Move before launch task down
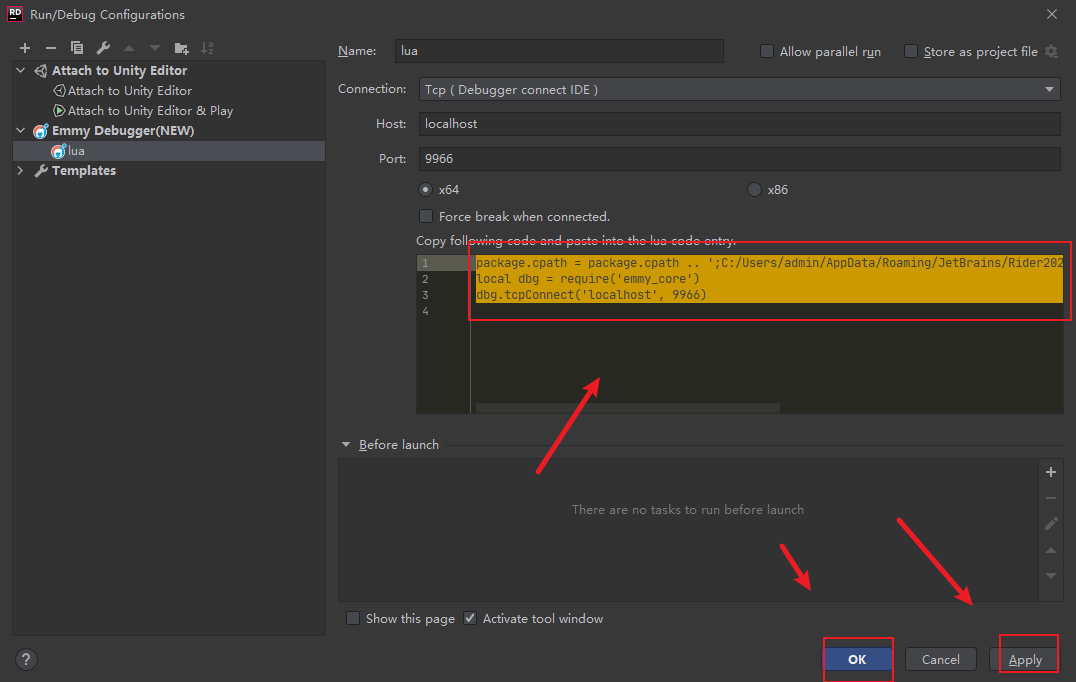 [1051, 576]
